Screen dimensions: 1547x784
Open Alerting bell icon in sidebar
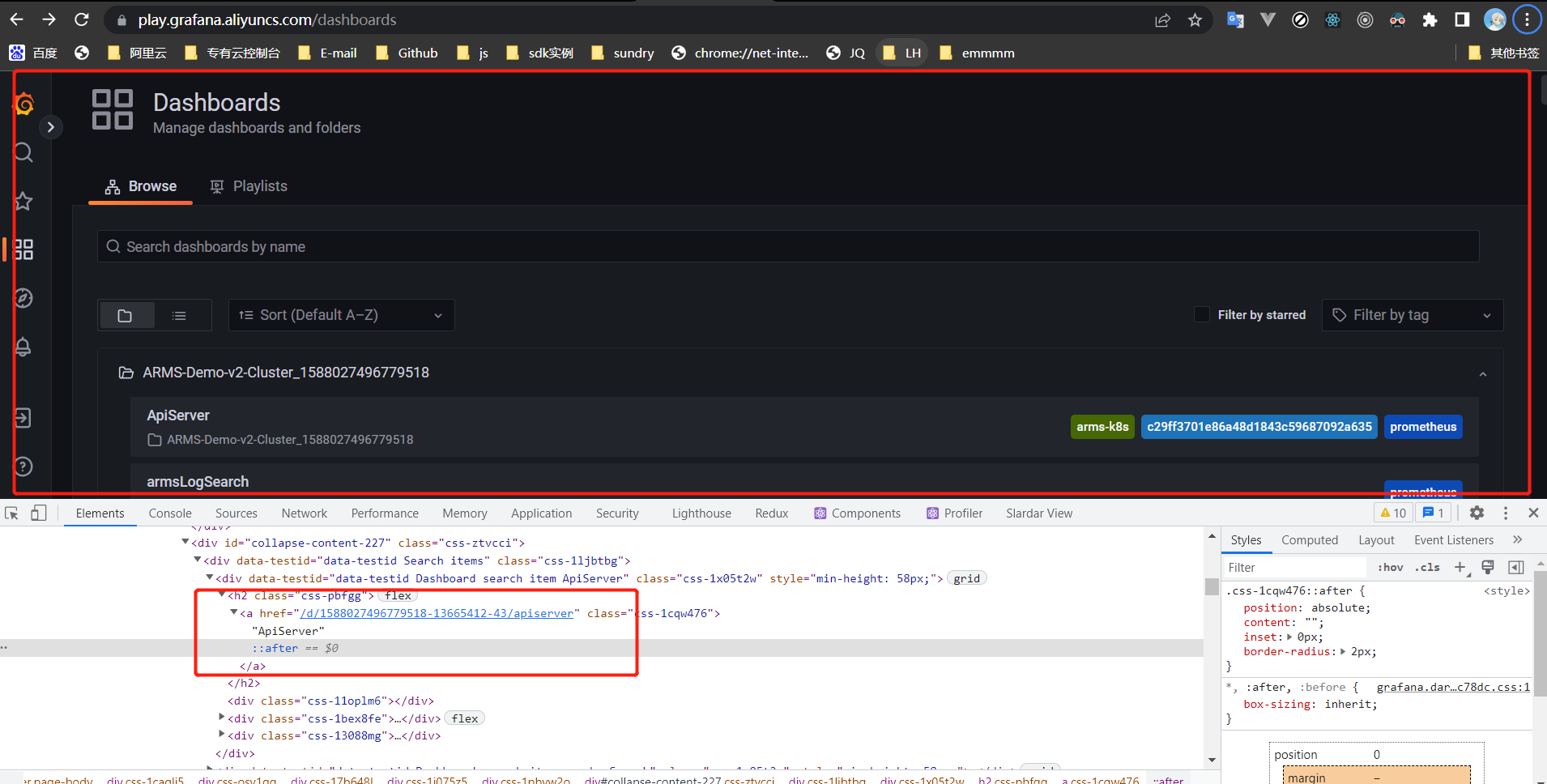pos(23,347)
